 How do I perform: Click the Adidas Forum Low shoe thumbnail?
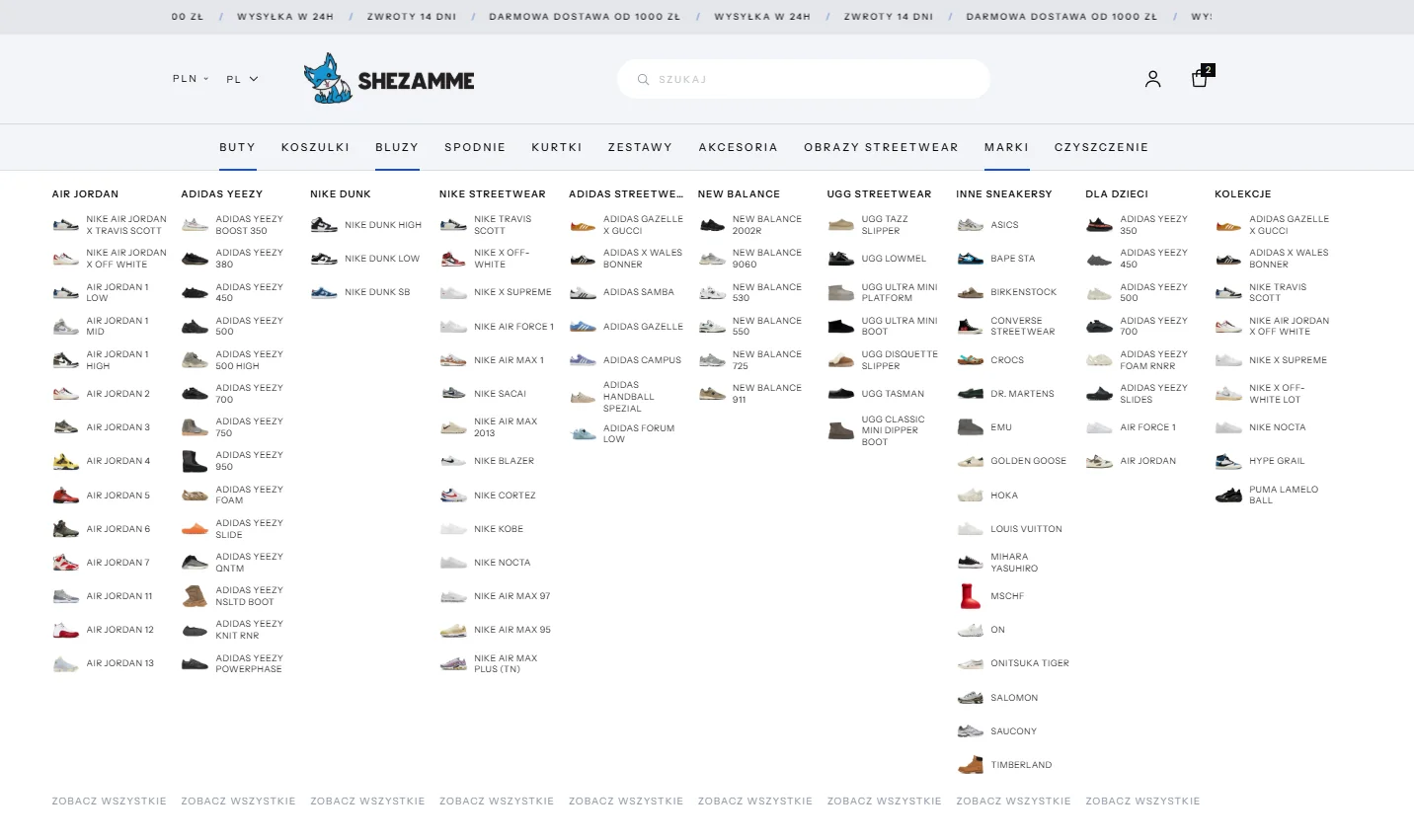(x=583, y=434)
